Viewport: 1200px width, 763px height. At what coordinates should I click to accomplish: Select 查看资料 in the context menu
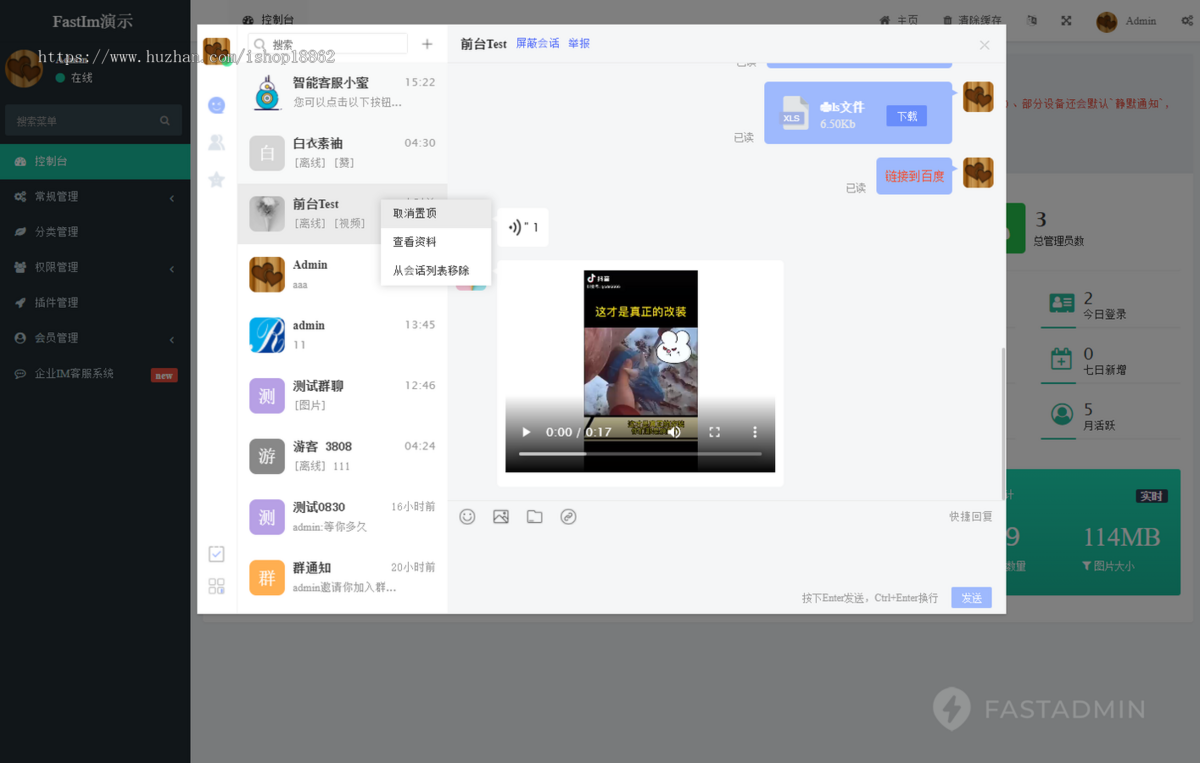click(413, 241)
